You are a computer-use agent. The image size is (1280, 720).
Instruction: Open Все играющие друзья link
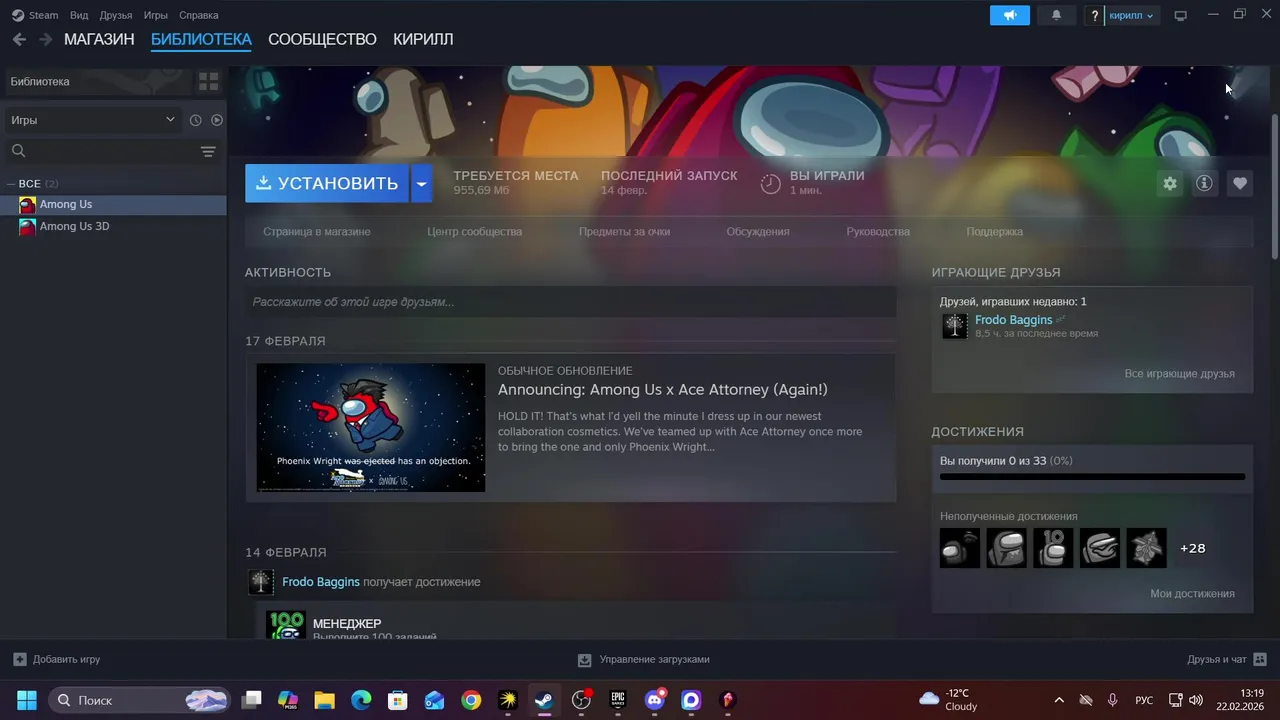[x=1179, y=373]
